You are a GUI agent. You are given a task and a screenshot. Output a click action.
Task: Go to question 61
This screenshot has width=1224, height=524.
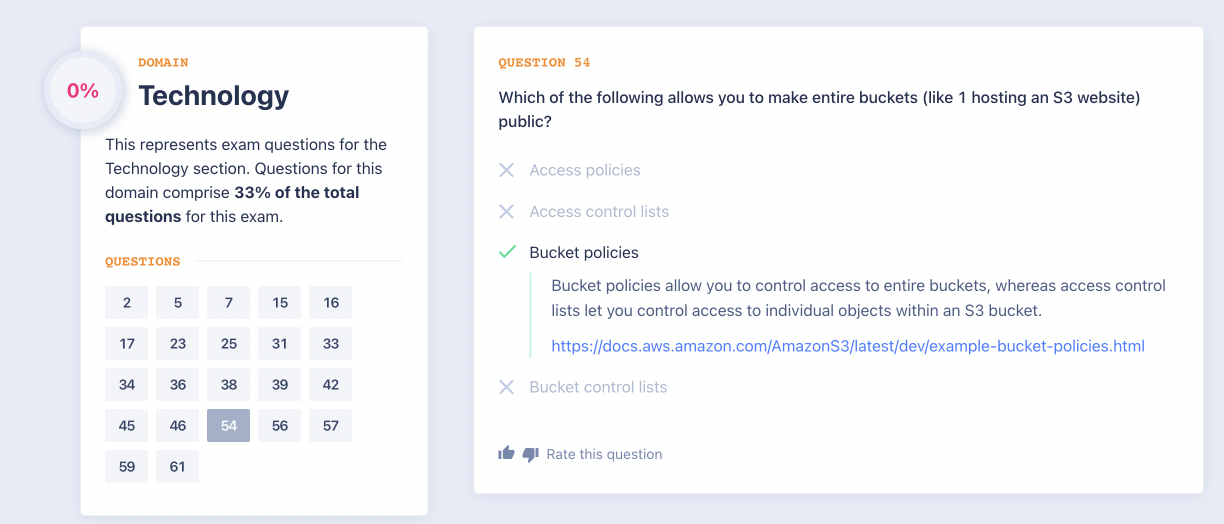178,467
